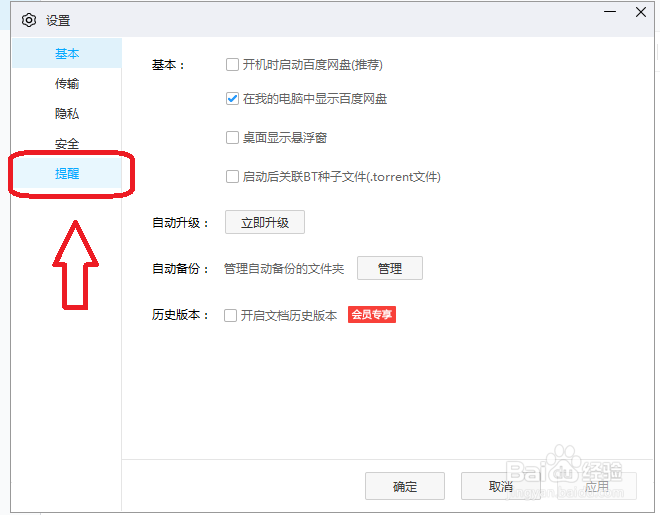Screen dimensions: 660x515
Task: Enable 开机时启动百度网盘 checkbox
Action: tap(232, 65)
